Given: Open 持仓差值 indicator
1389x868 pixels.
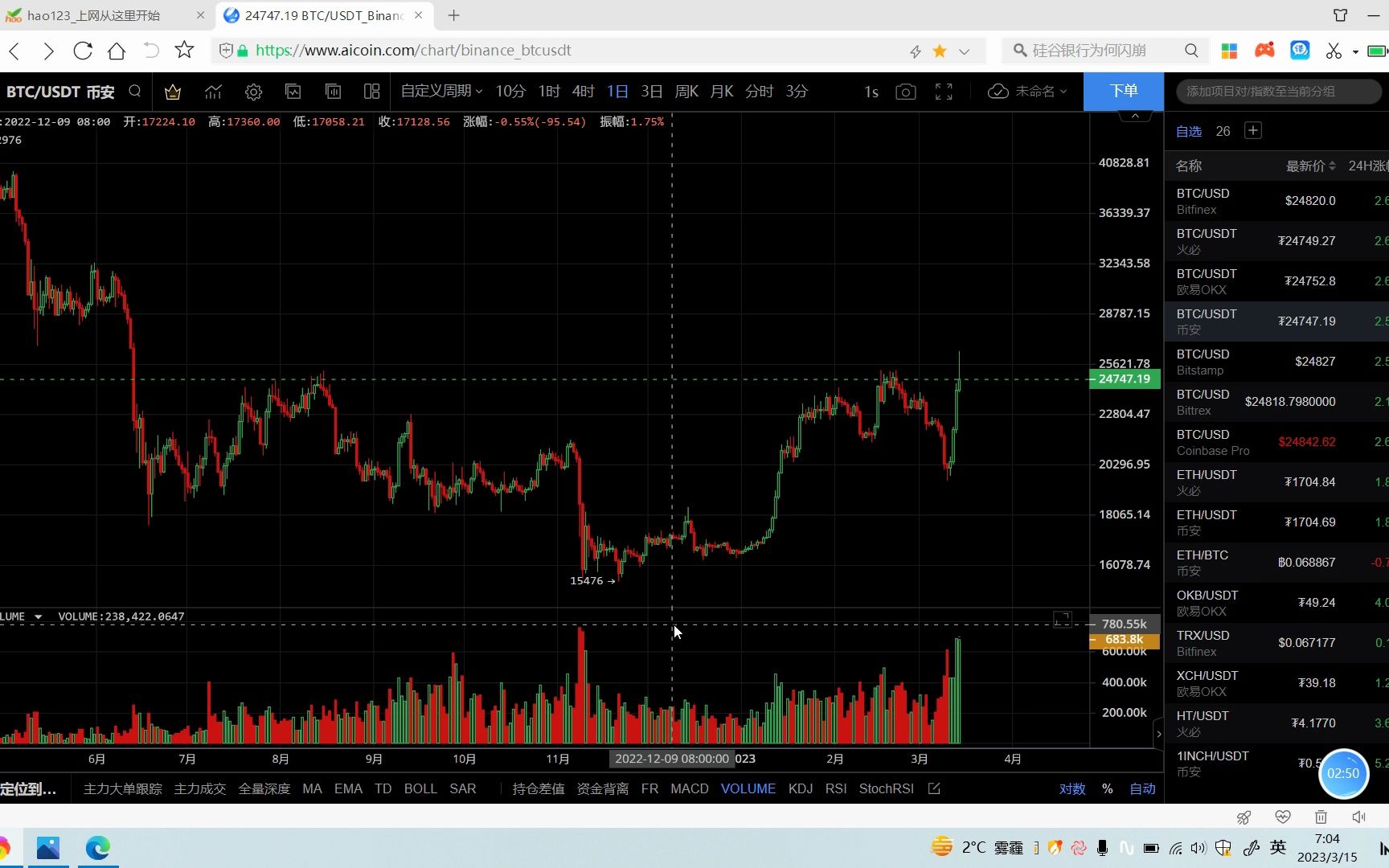Looking at the screenshot, I should coord(539,788).
